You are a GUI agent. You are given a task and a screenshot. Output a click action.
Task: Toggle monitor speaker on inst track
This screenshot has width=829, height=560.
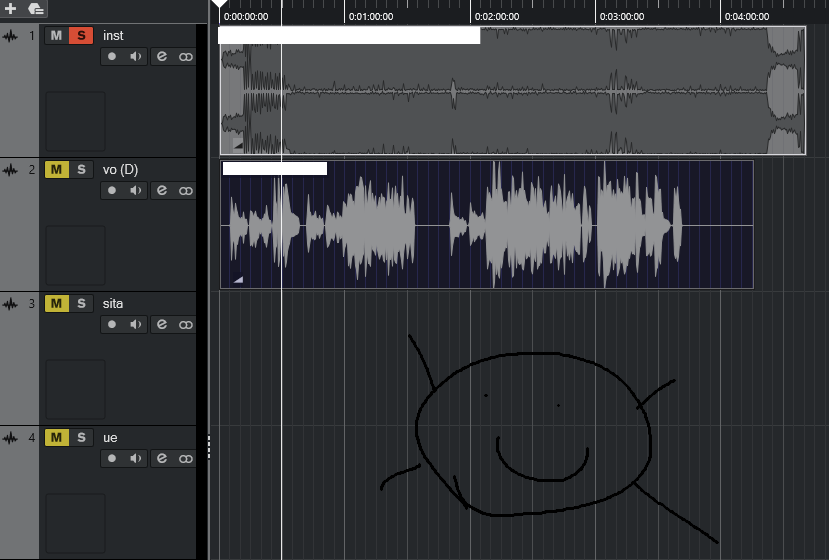136,56
